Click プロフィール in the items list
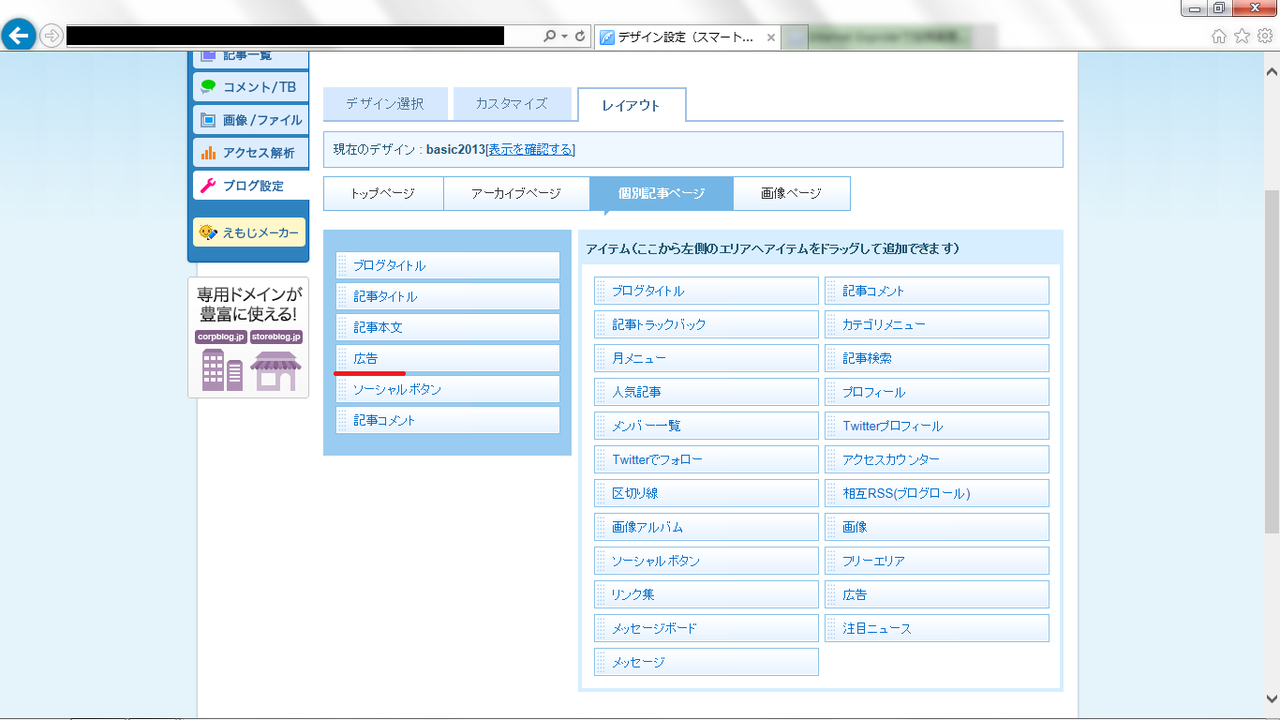1280x720 pixels. [937, 392]
